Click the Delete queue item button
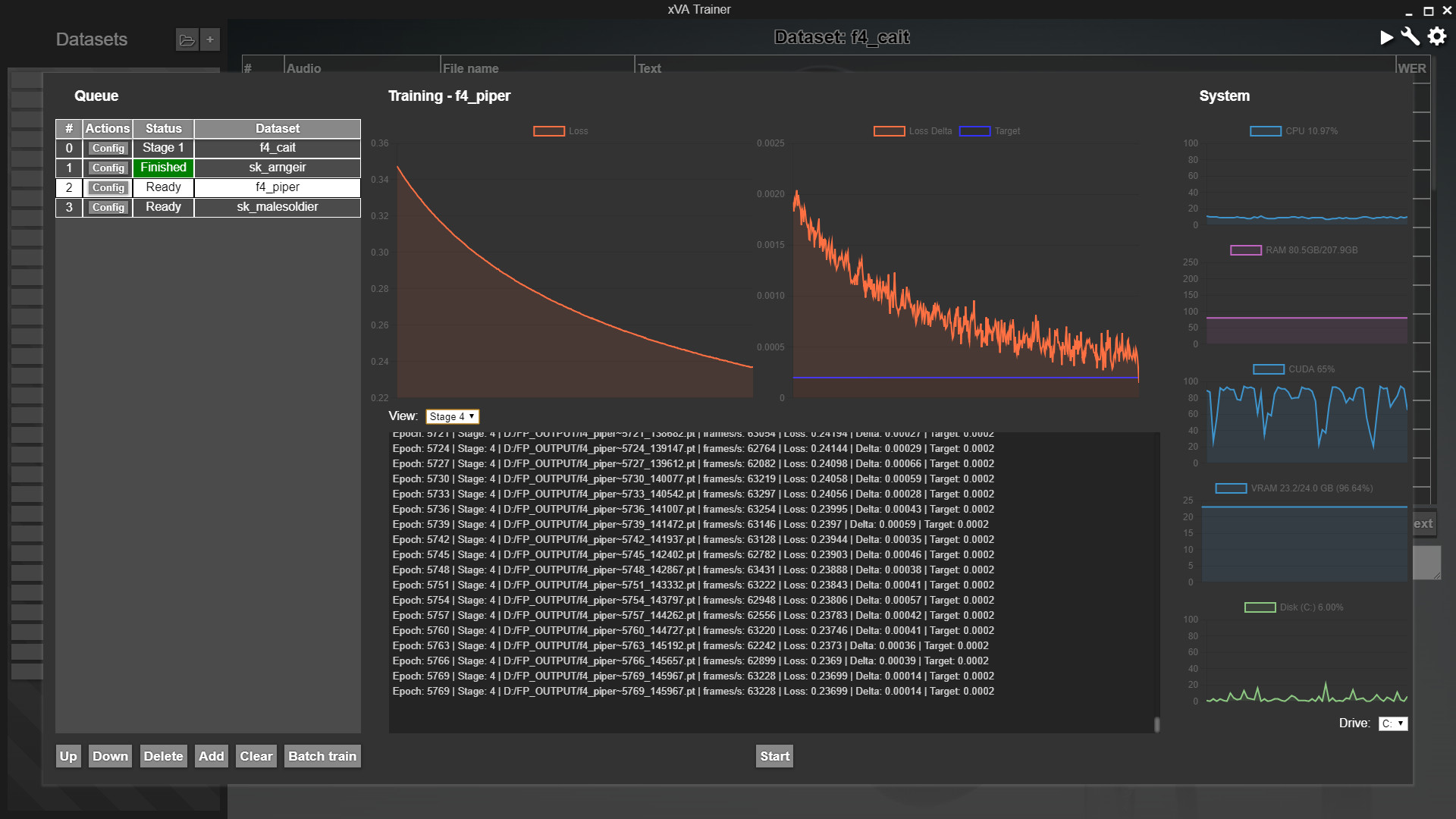 [x=163, y=756]
